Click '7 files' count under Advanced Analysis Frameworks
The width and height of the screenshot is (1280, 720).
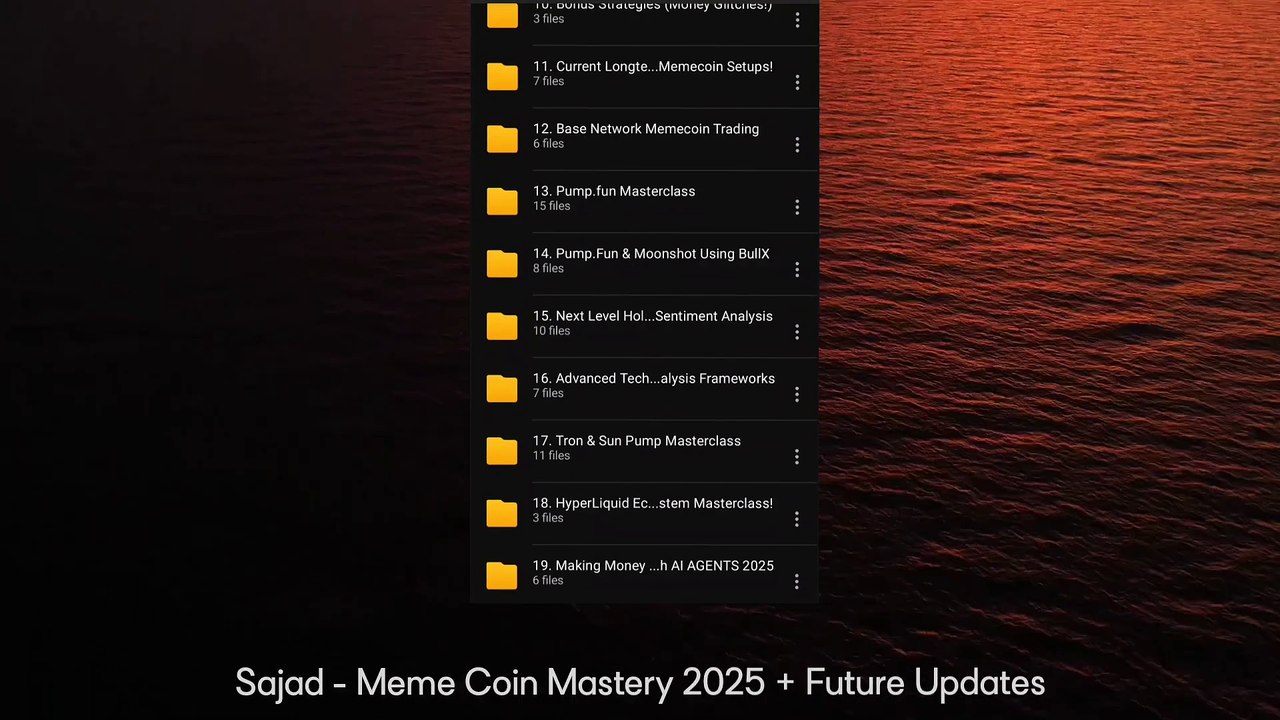click(x=549, y=393)
